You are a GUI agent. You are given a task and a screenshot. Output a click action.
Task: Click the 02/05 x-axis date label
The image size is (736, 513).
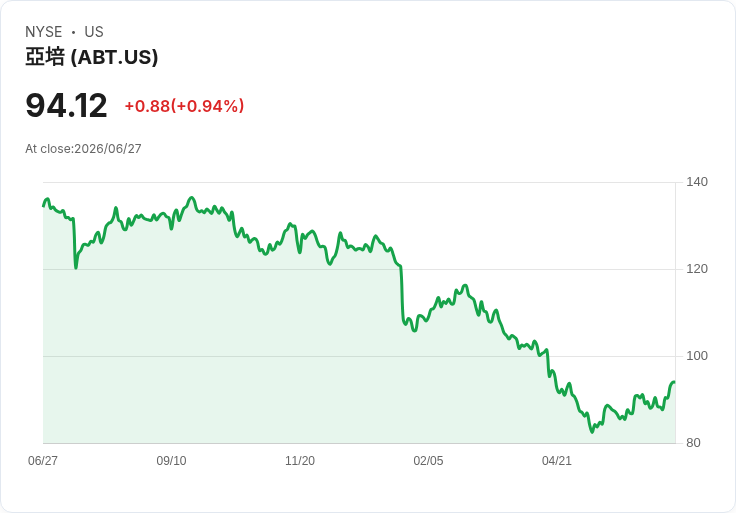point(428,460)
